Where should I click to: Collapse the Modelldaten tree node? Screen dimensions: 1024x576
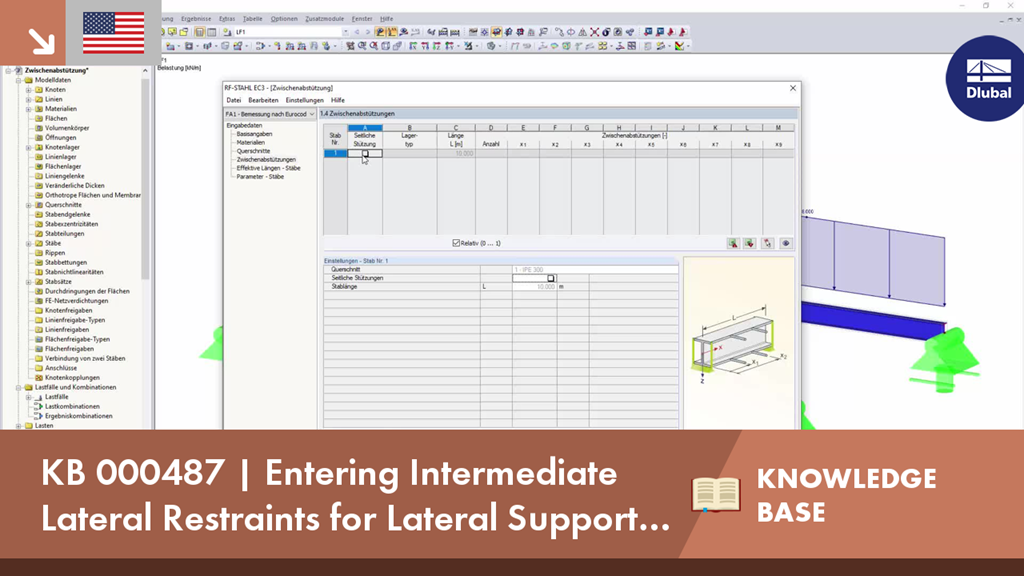click(x=19, y=80)
